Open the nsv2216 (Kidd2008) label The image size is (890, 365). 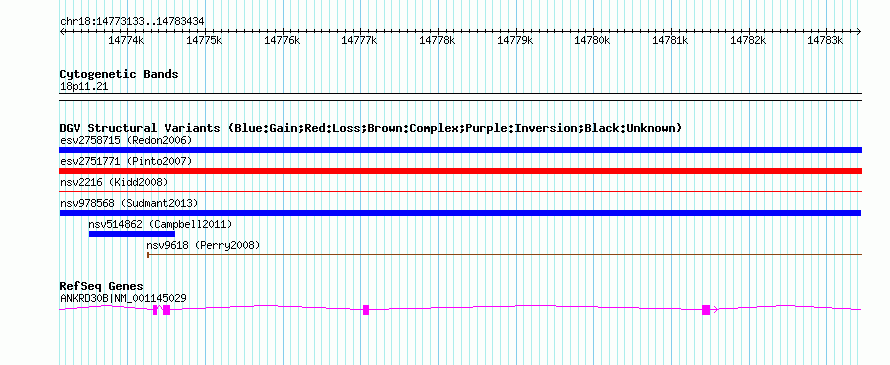click(114, 182)
